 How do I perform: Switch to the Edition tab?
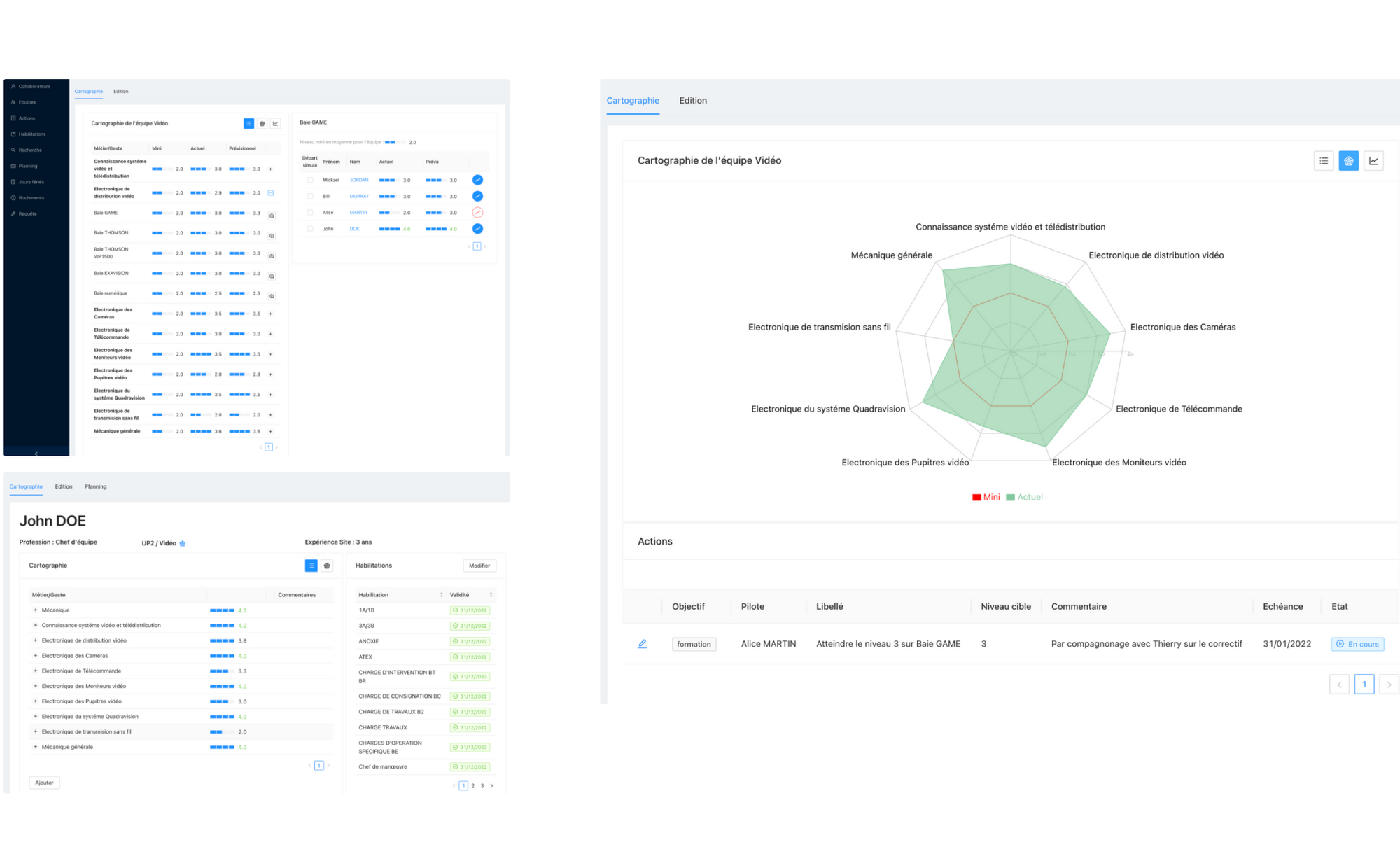pyautogui.click(x=692, y=100)
